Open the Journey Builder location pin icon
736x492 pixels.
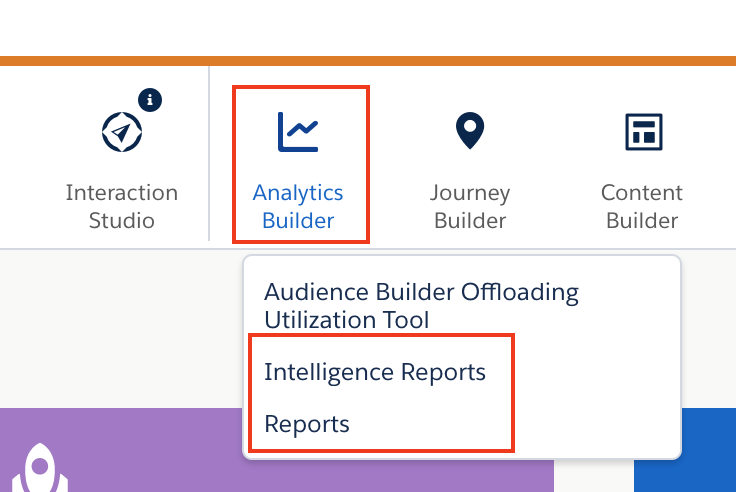(x=470, y=131)
